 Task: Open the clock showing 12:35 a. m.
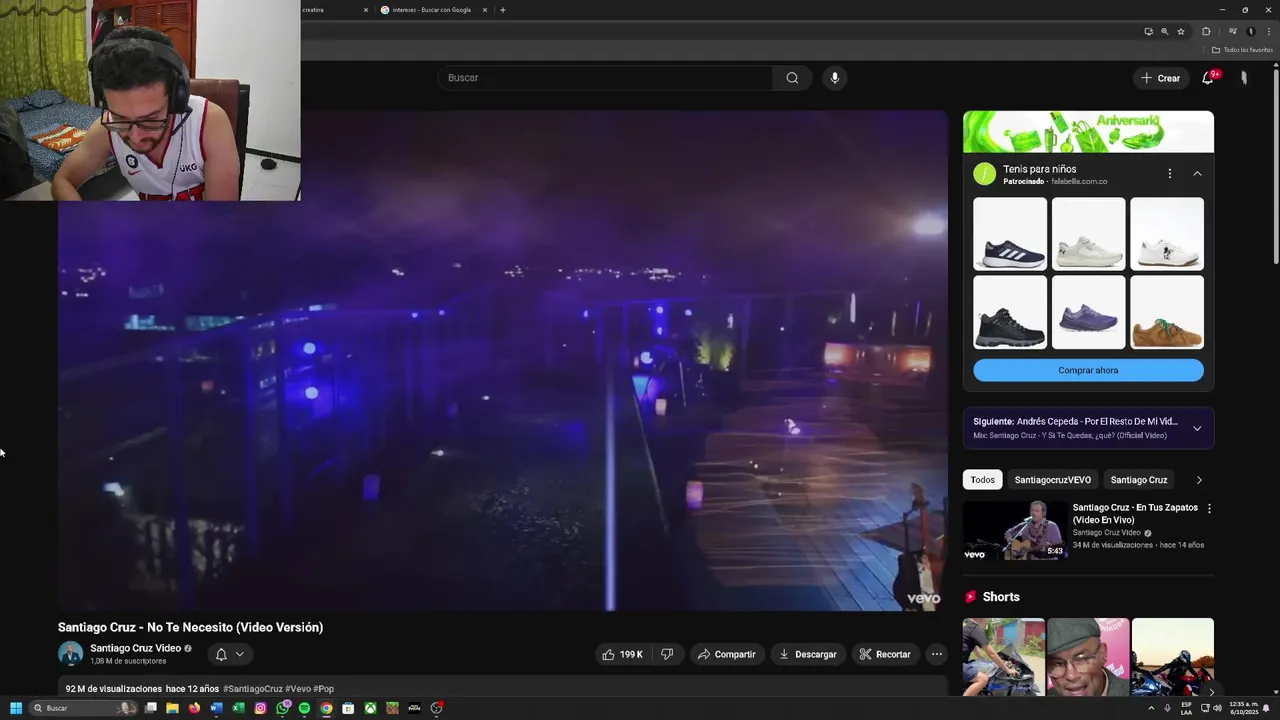coord(1245,708)
